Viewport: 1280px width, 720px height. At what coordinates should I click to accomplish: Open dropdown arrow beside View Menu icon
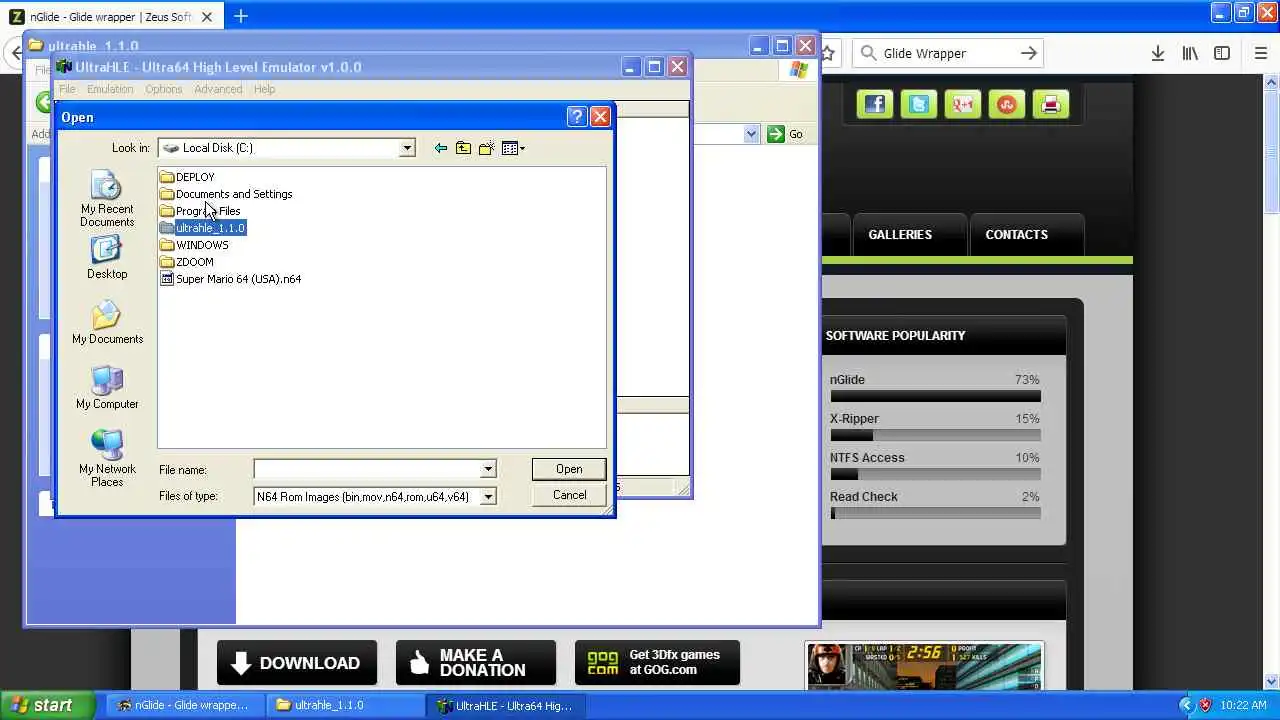[x=522, y=148]
